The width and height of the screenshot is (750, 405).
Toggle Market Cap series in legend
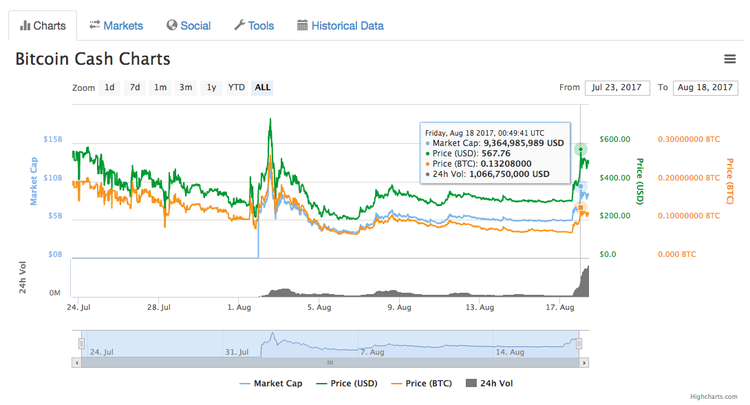[x=271, y=383]
